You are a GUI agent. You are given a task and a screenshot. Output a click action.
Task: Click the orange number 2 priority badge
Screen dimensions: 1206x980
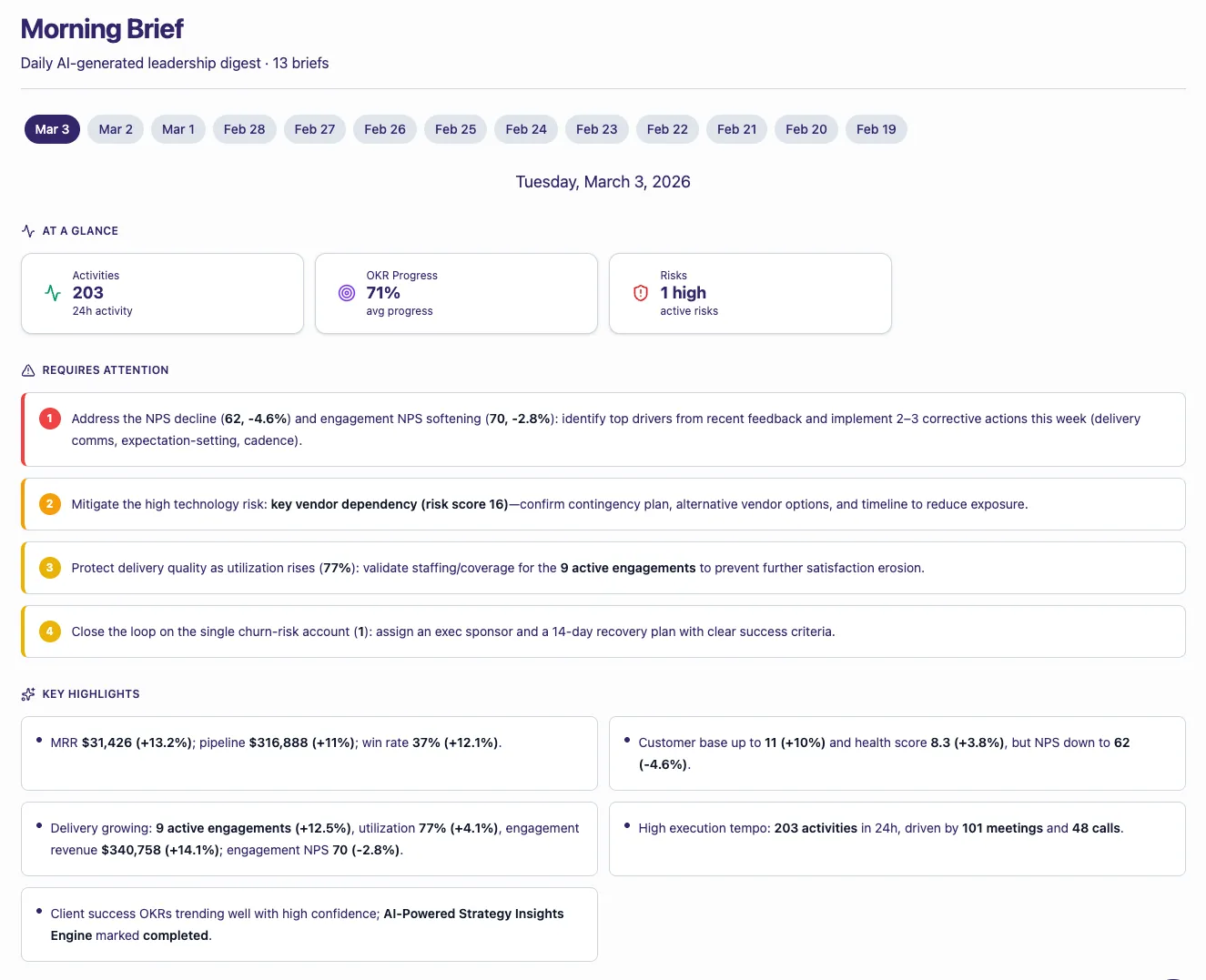[x=50, y=504]
